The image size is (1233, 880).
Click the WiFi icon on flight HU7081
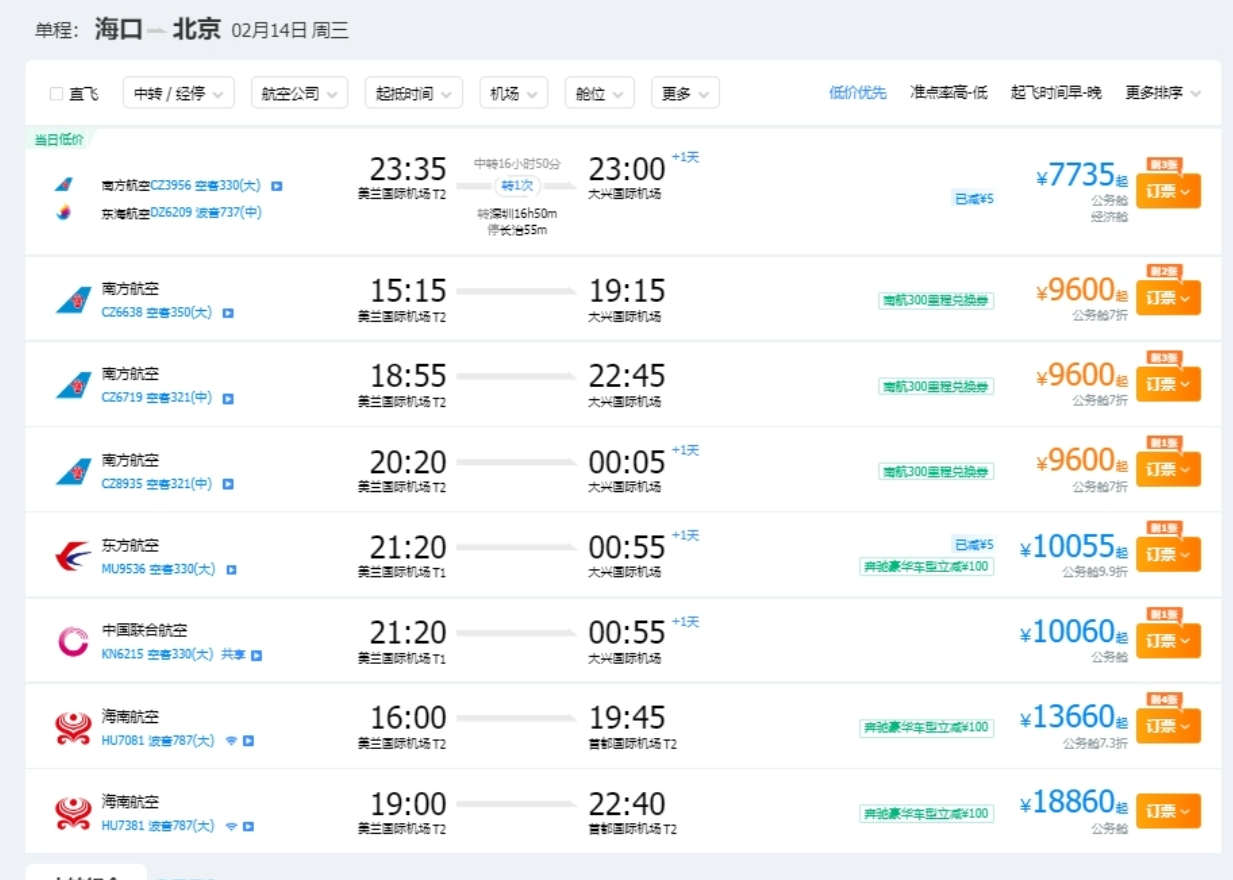(231, 741)
